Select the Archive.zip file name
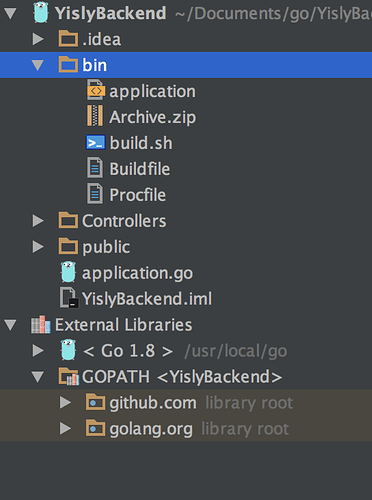372x500 pixels. (153, 117)
